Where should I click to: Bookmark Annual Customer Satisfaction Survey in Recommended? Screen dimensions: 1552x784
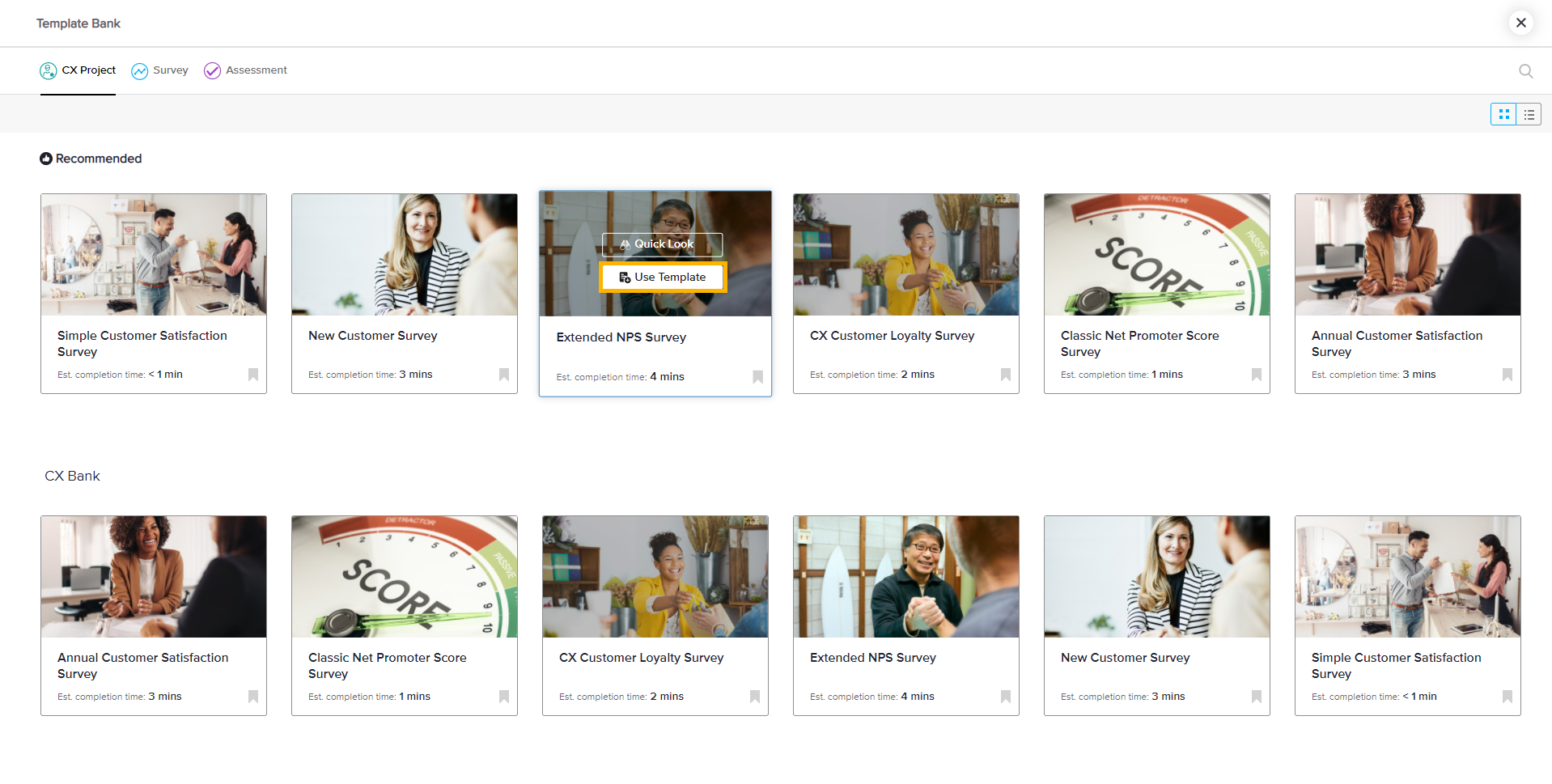1507,375
